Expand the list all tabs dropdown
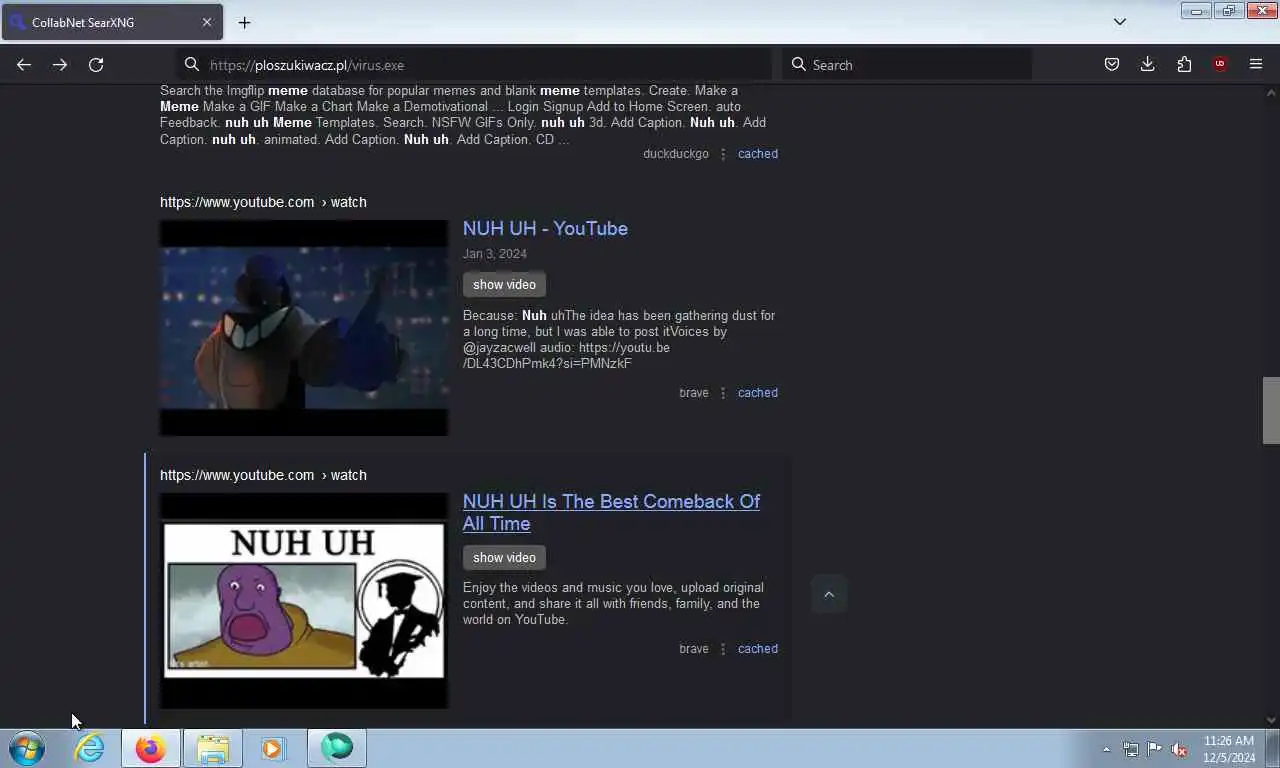Screen dimensions: 1280x768 point(1120,22)
